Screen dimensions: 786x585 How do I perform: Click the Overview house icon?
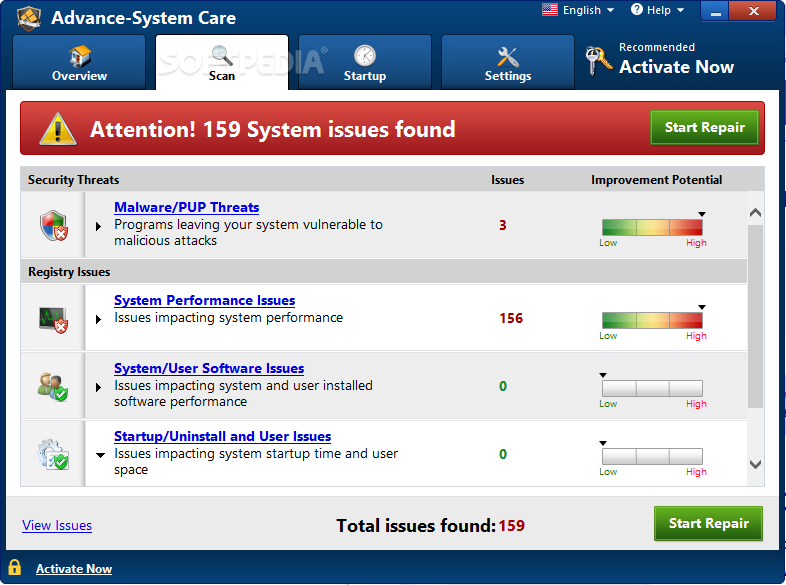click(x=80, y=56)
